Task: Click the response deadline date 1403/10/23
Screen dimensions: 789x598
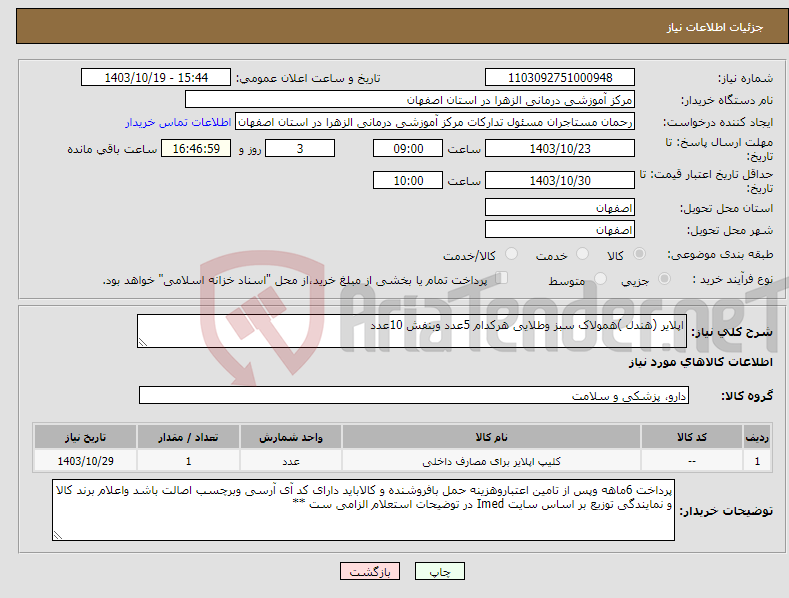Action: tap(560, 148)
